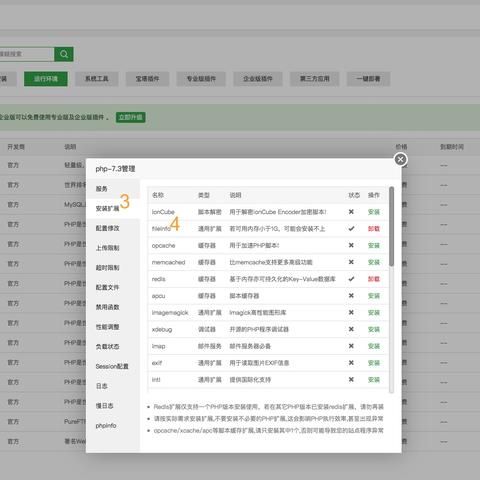The image size is (480, 480).
Task: Install the exif extension
Action: coord(374,363)
